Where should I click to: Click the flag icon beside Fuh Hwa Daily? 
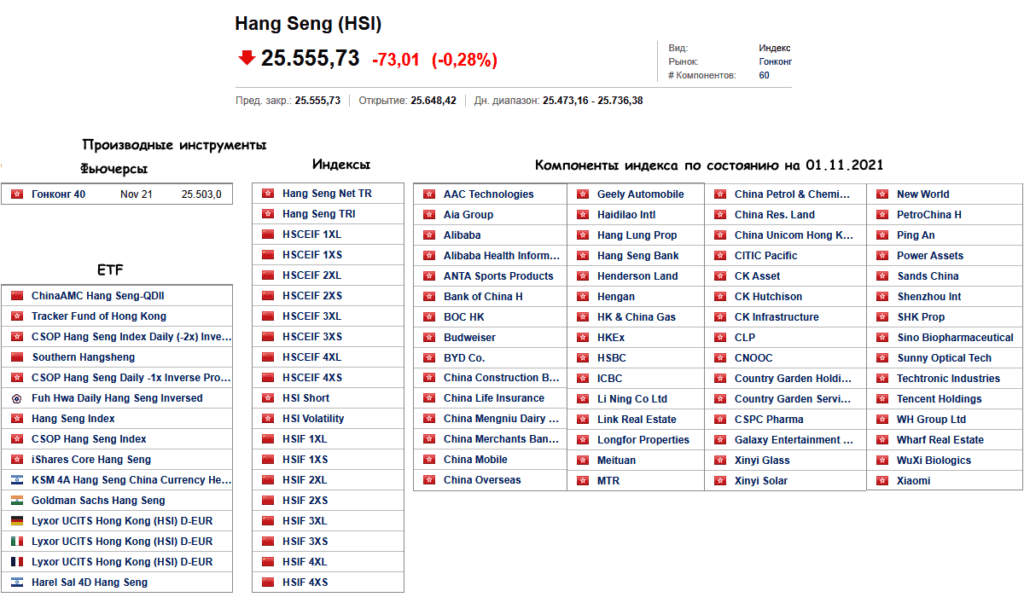[x=17, y=398]
